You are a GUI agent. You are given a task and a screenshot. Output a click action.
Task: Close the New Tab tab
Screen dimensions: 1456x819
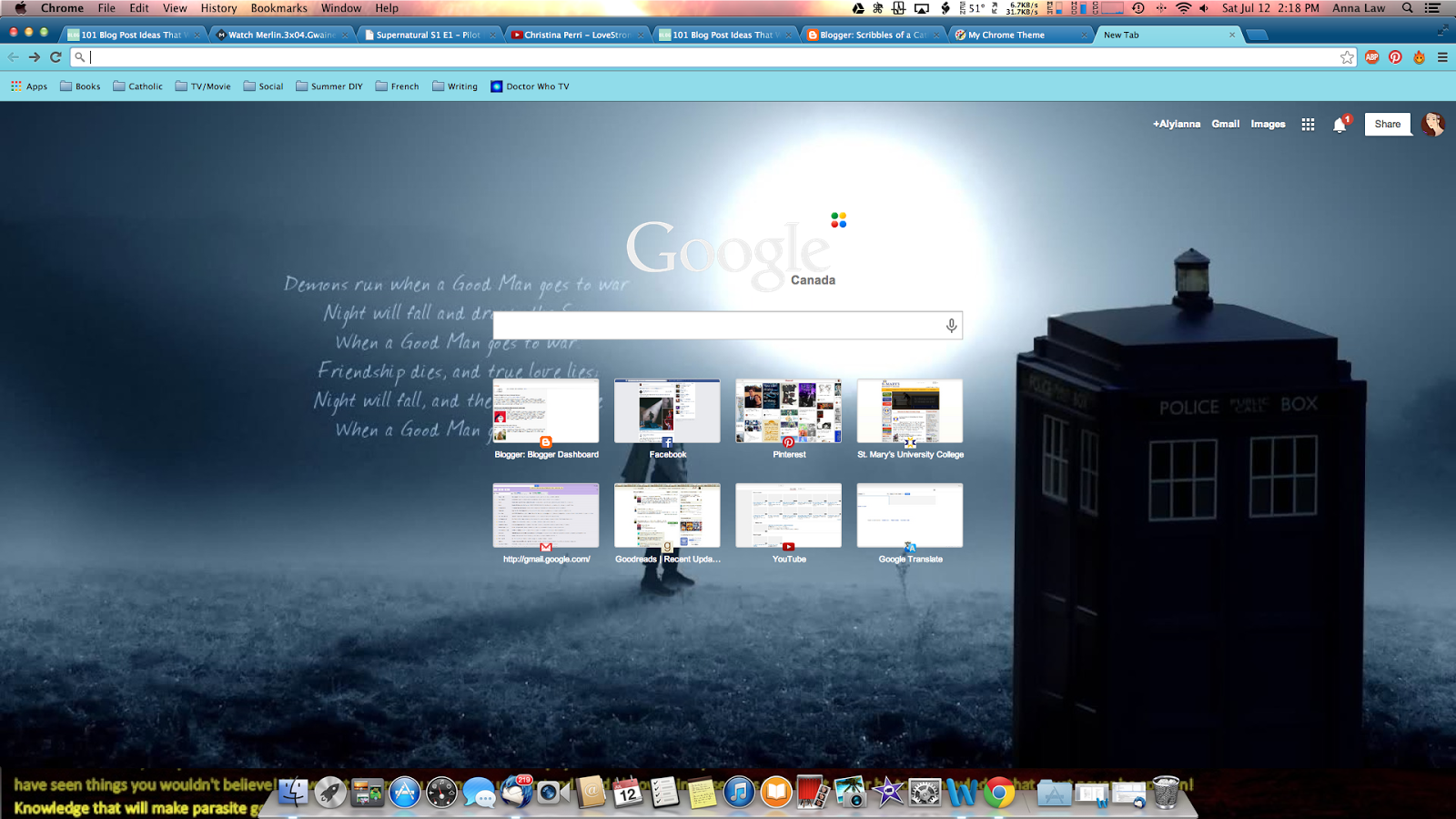click(1232, 35)
